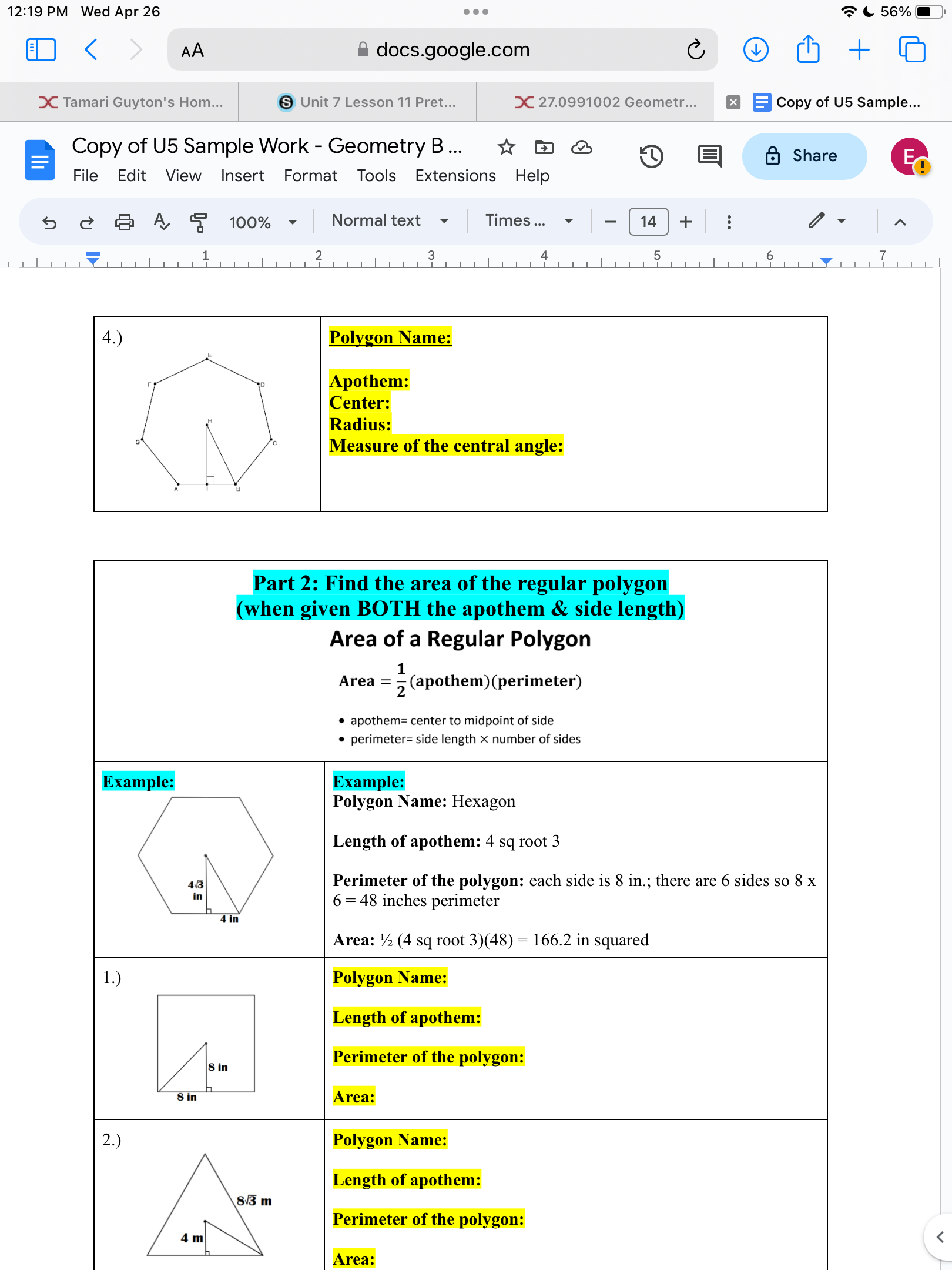Open the three-dot more options icon
This screenshot has width=952, height=1270.
point(729,222)
